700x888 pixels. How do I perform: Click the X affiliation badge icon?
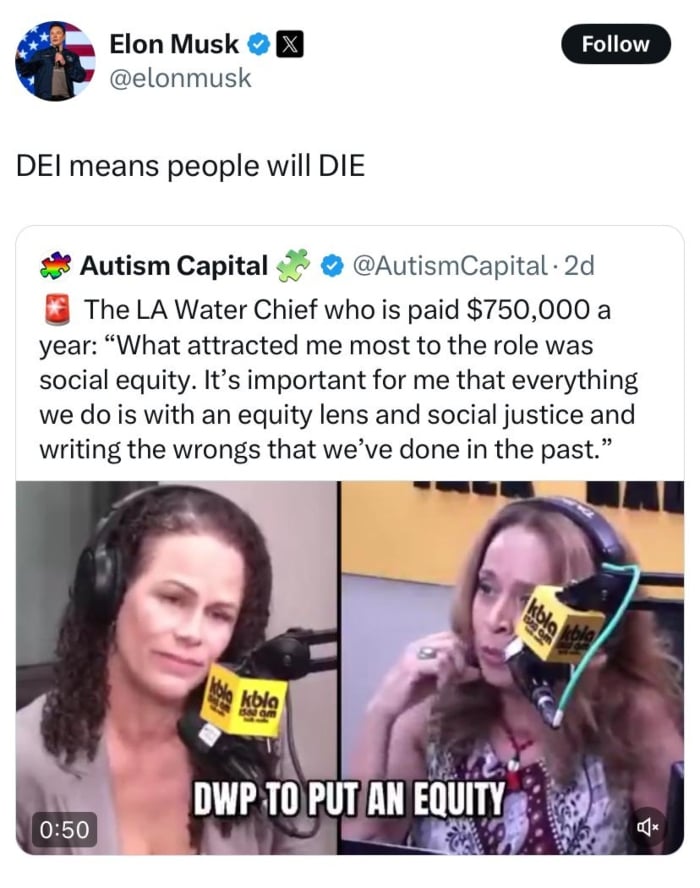point(289,45)
